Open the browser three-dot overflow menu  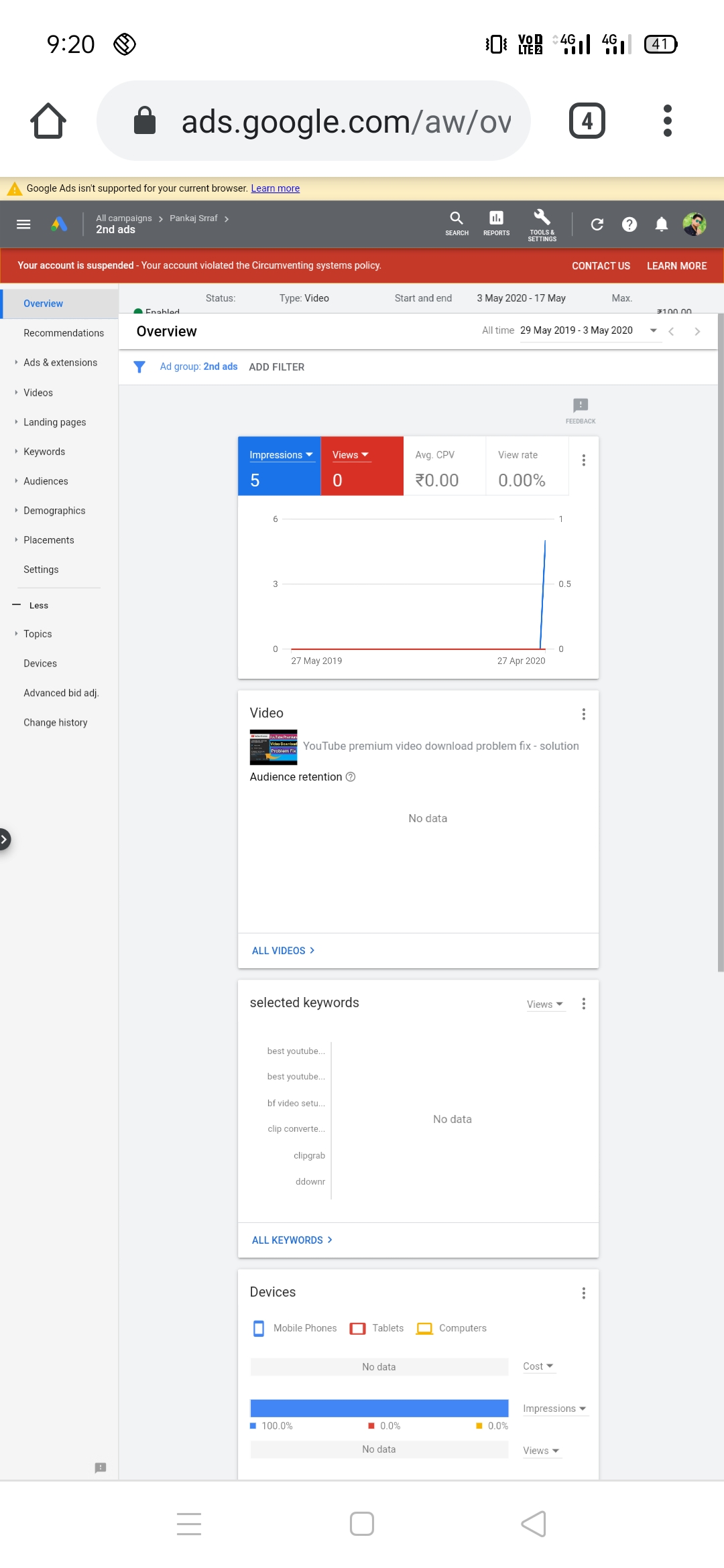tap(667, 121)
